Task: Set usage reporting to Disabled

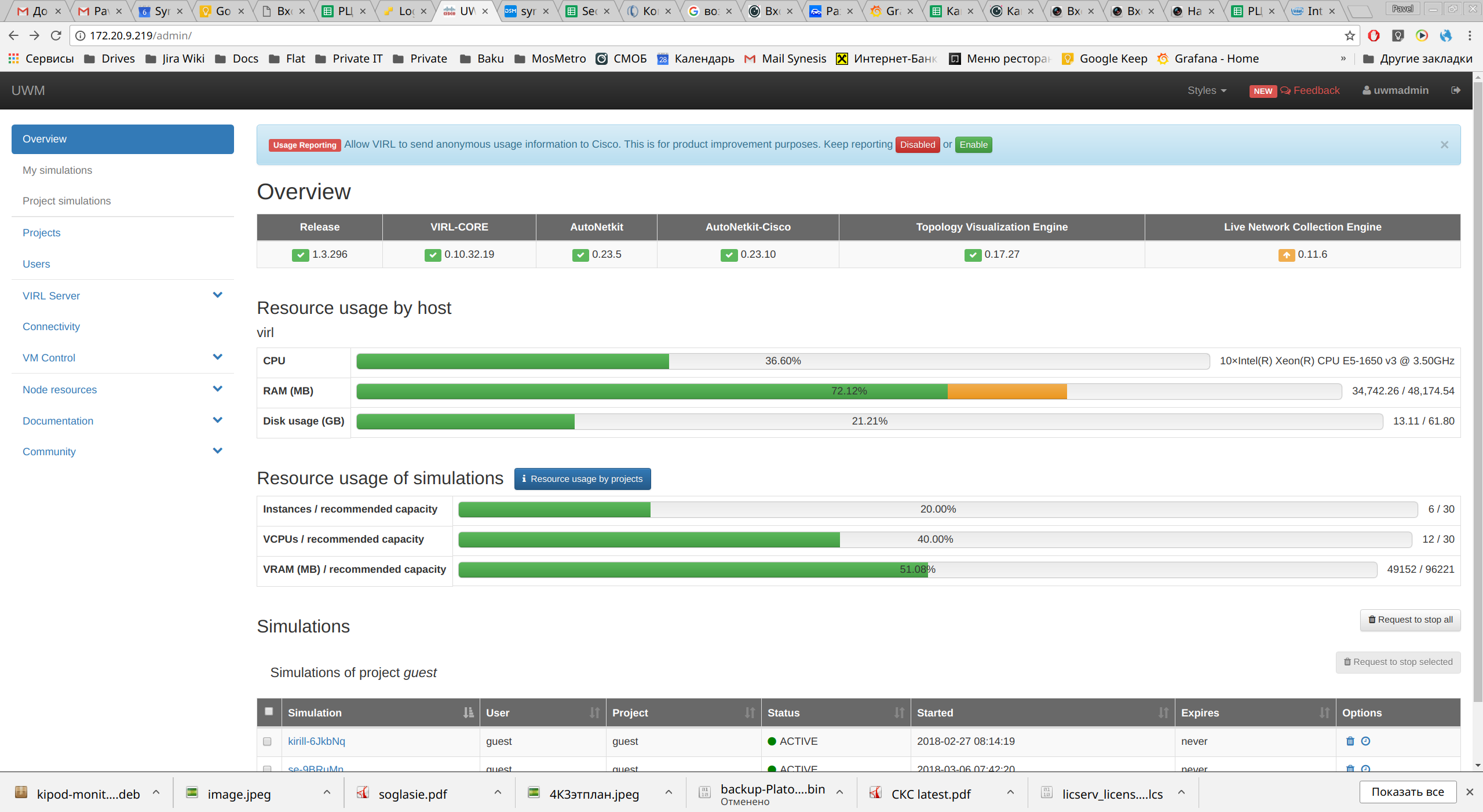Action: (917, 145)
